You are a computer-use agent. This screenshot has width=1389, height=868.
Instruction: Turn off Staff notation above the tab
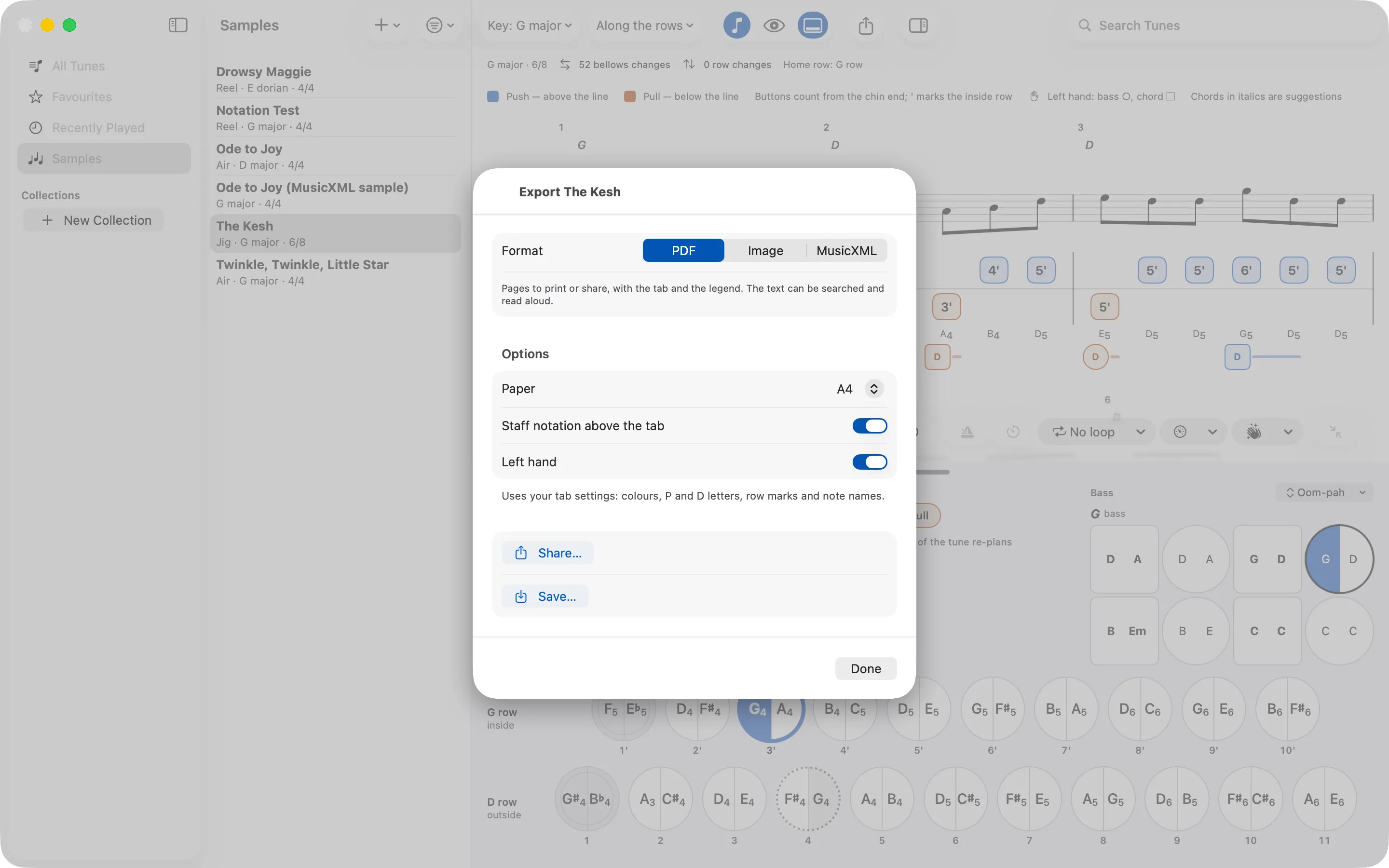tap(870, 425)
